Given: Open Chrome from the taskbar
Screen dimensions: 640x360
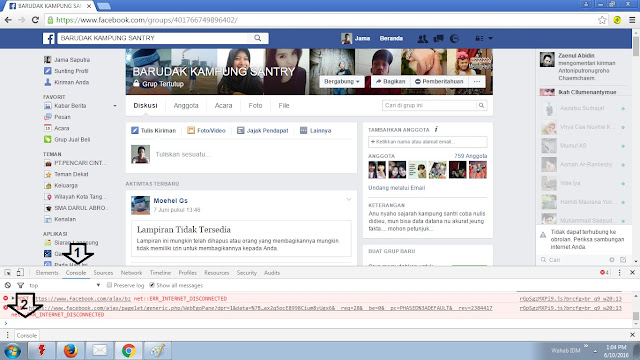Looking at the screenshot, I should coord(129,351).
